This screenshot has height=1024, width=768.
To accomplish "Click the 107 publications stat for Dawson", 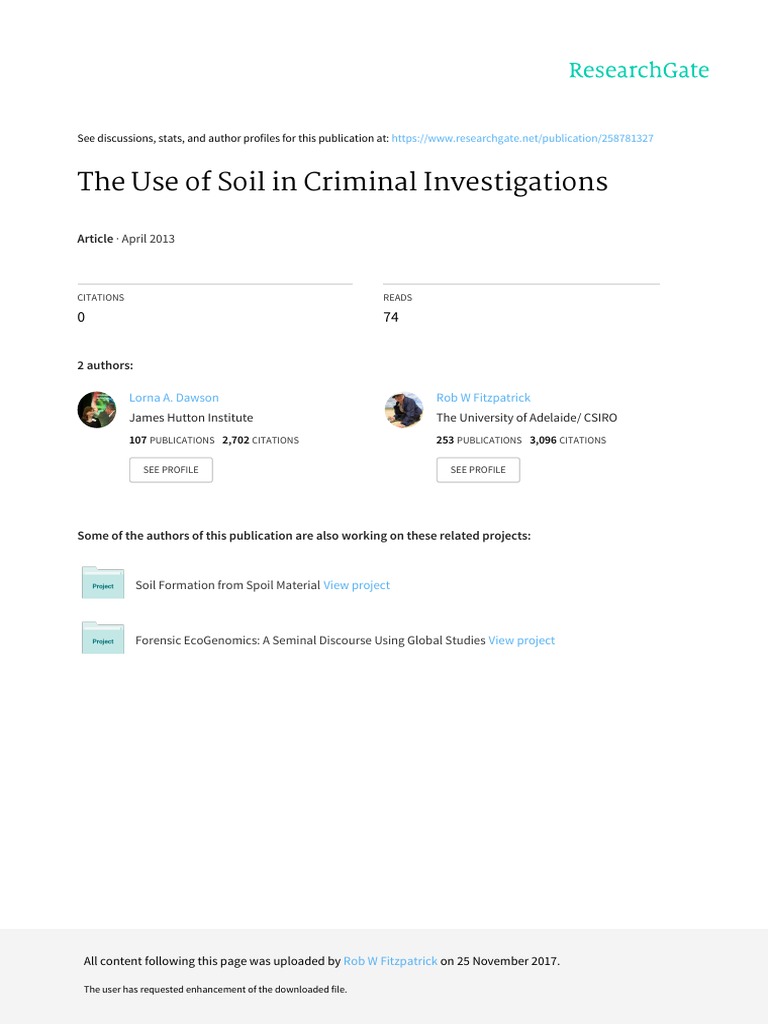I will pos(172,440).
